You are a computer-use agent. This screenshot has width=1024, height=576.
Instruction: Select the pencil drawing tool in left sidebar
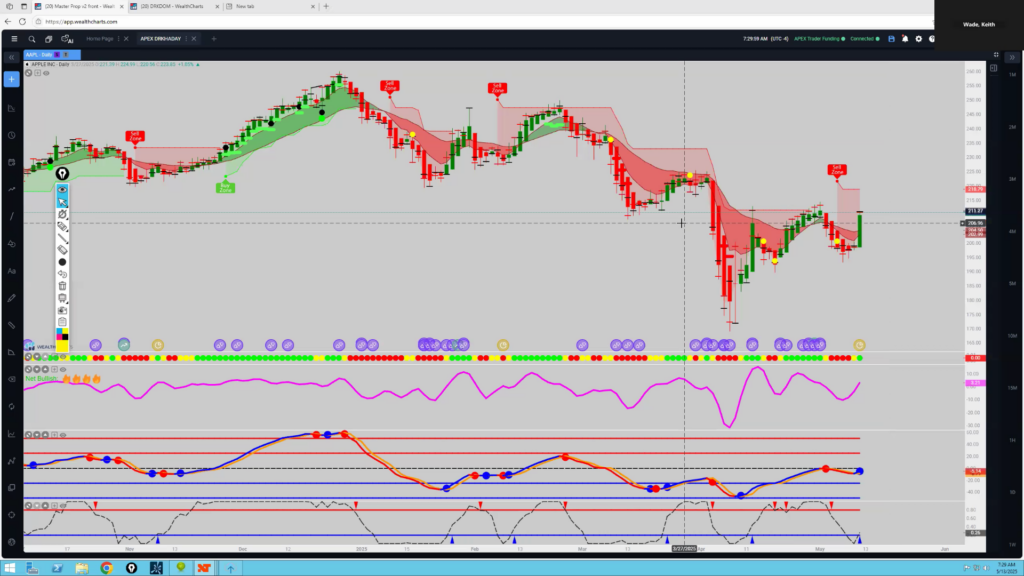click(x=12, y=298)
